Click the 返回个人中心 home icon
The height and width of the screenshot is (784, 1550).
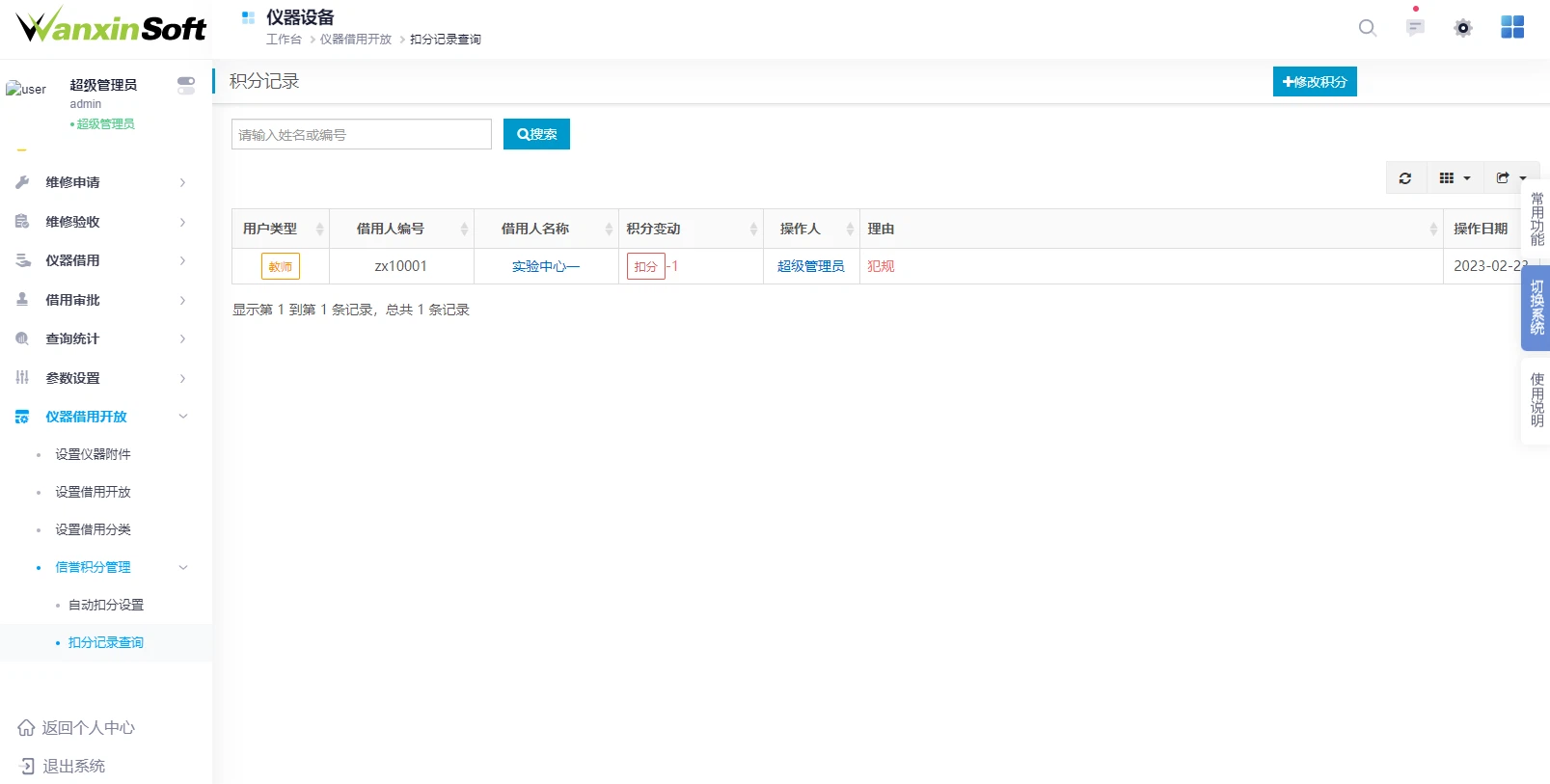tap(26, 728)
